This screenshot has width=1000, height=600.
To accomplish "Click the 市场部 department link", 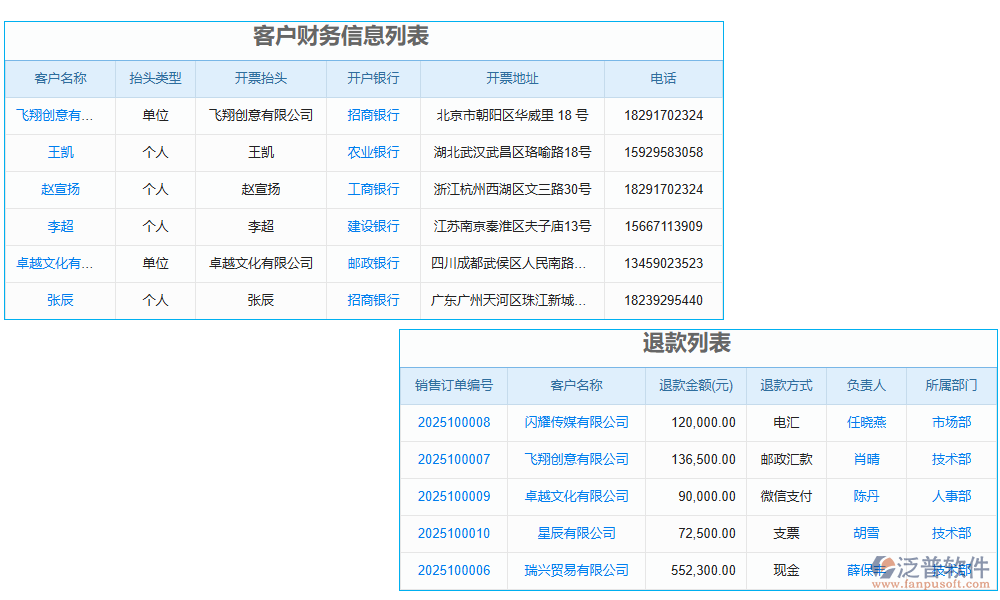I will pyautogui.click(x=946, y=422).
